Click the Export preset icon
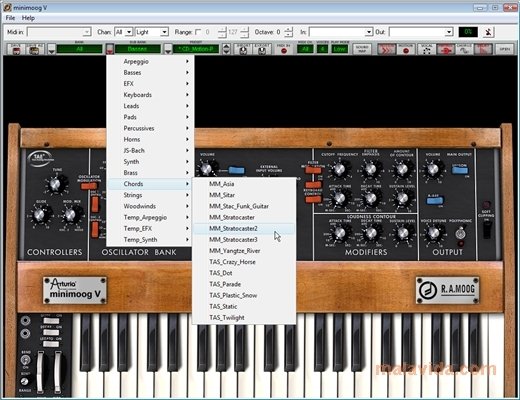 (262, 49)
